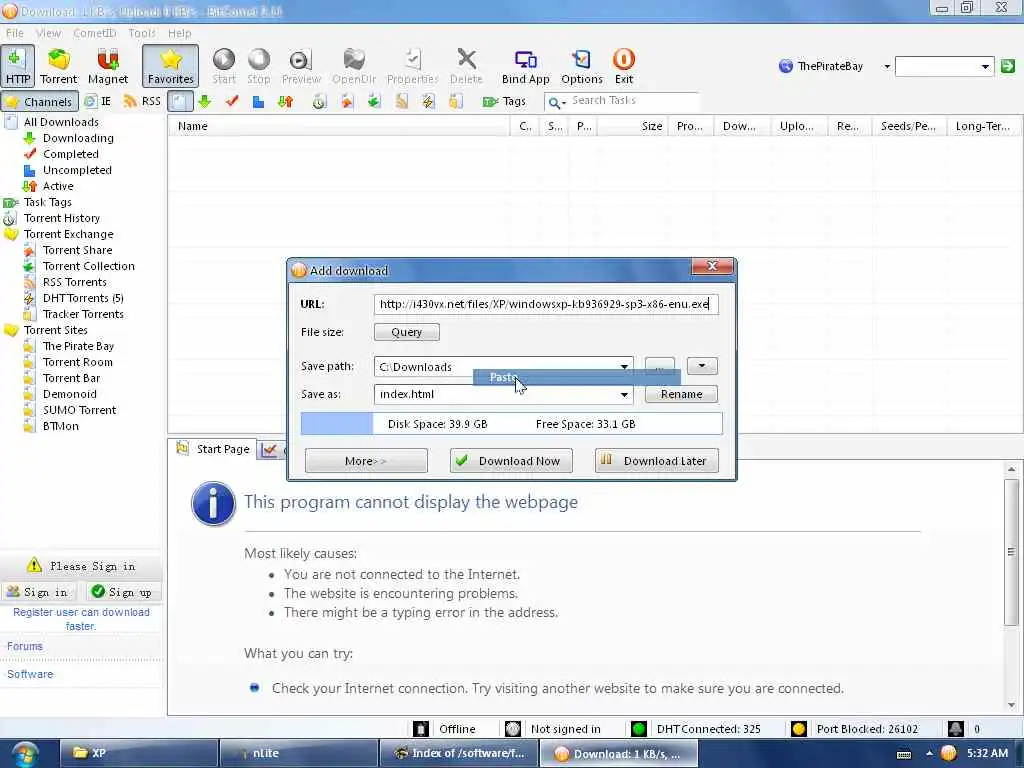Toggle the Channels button

(x=40, y=101)
